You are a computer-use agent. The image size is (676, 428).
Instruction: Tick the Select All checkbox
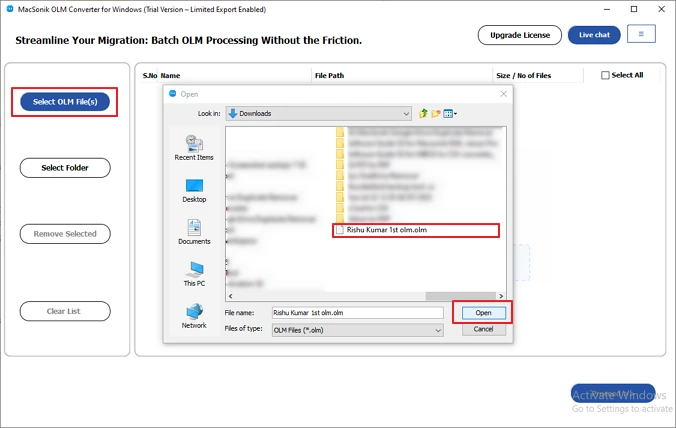(x=605, y=75)
